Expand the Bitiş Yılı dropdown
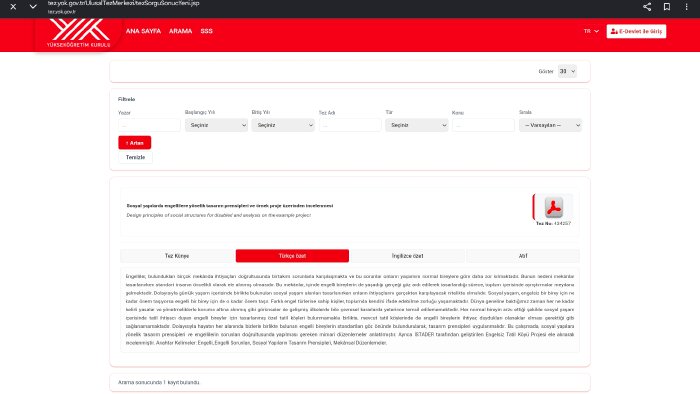The width and height of the screenshot is (700, 394). tap(283, 125)
